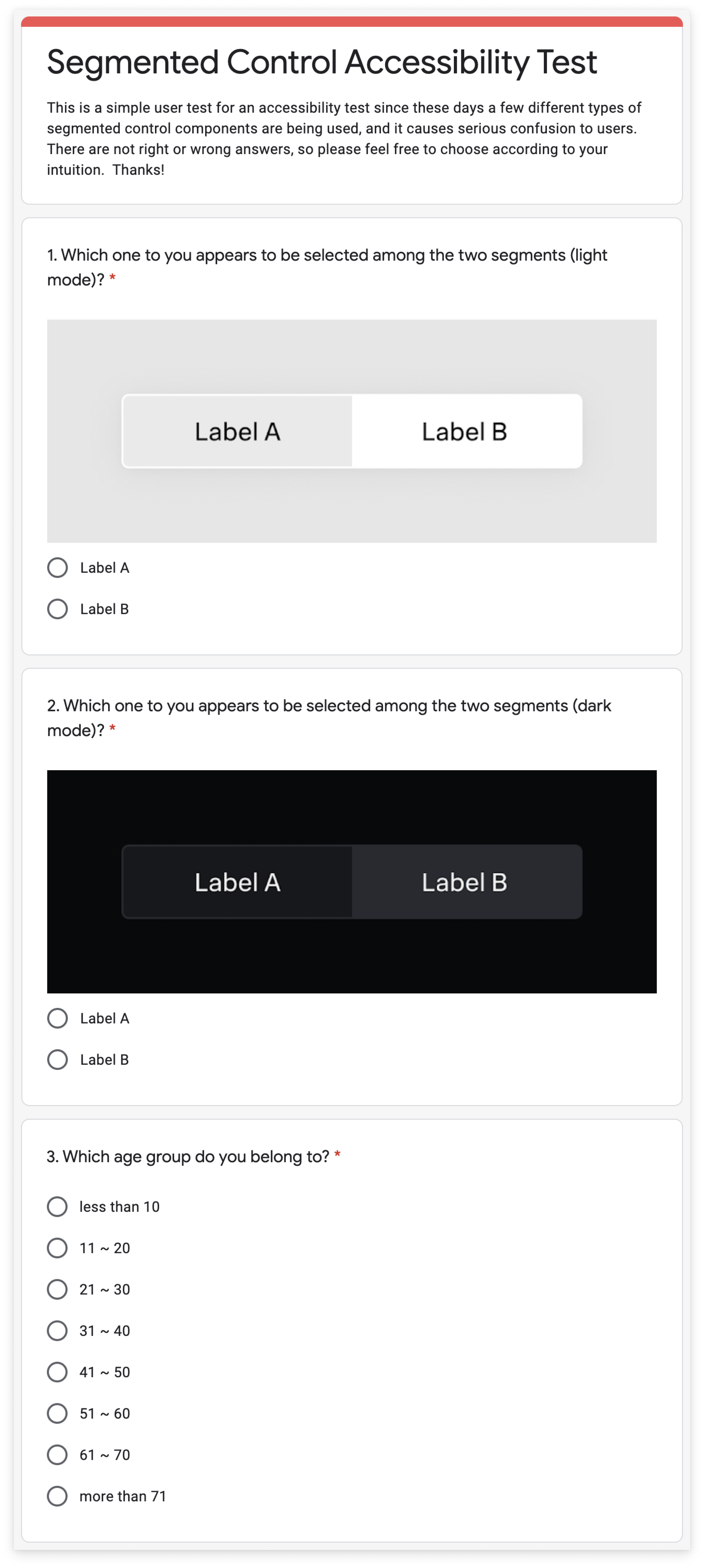Select Label A for question 2
Screen dimensions: 704x1568
point(58,1018)
